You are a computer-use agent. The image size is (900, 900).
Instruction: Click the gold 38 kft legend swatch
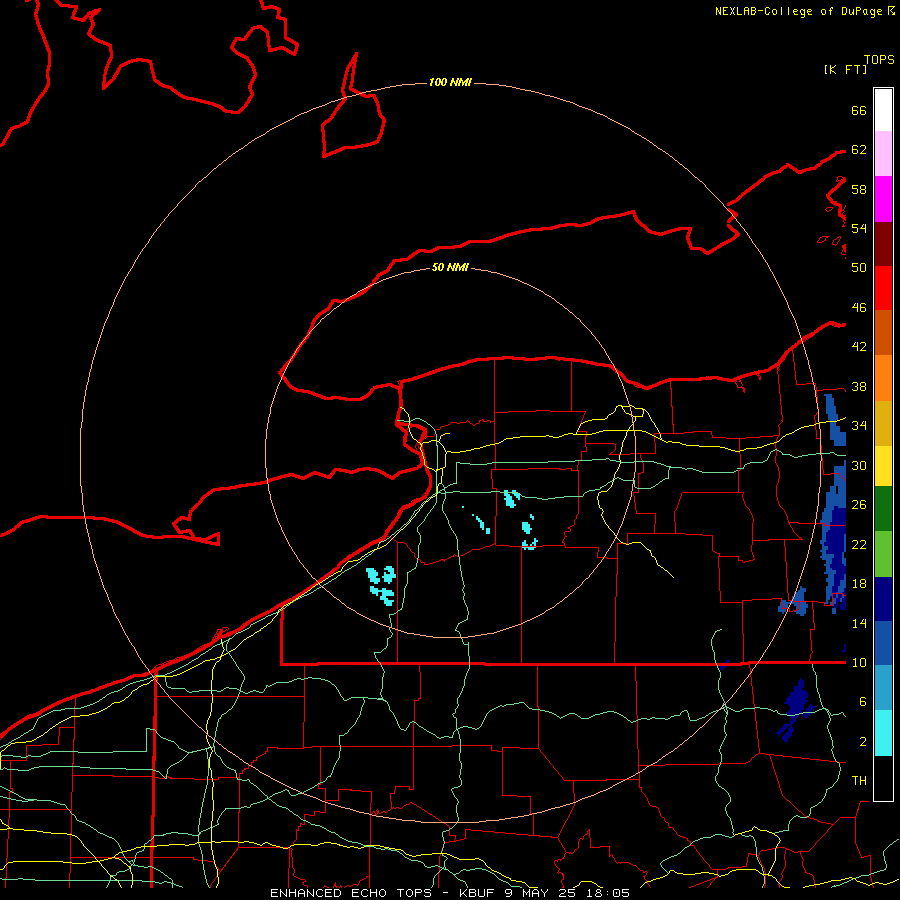883,423
